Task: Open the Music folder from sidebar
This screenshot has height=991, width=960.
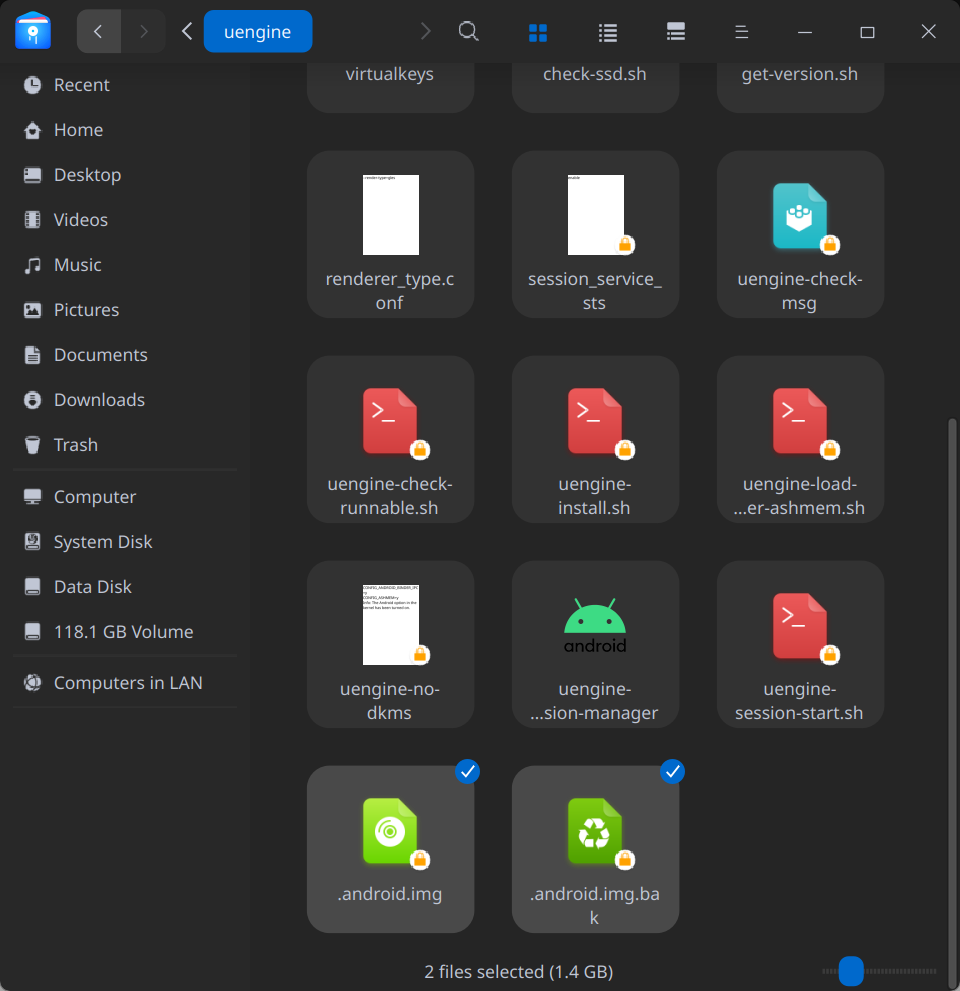Action: pyautogui.click(x=77, y=264)
